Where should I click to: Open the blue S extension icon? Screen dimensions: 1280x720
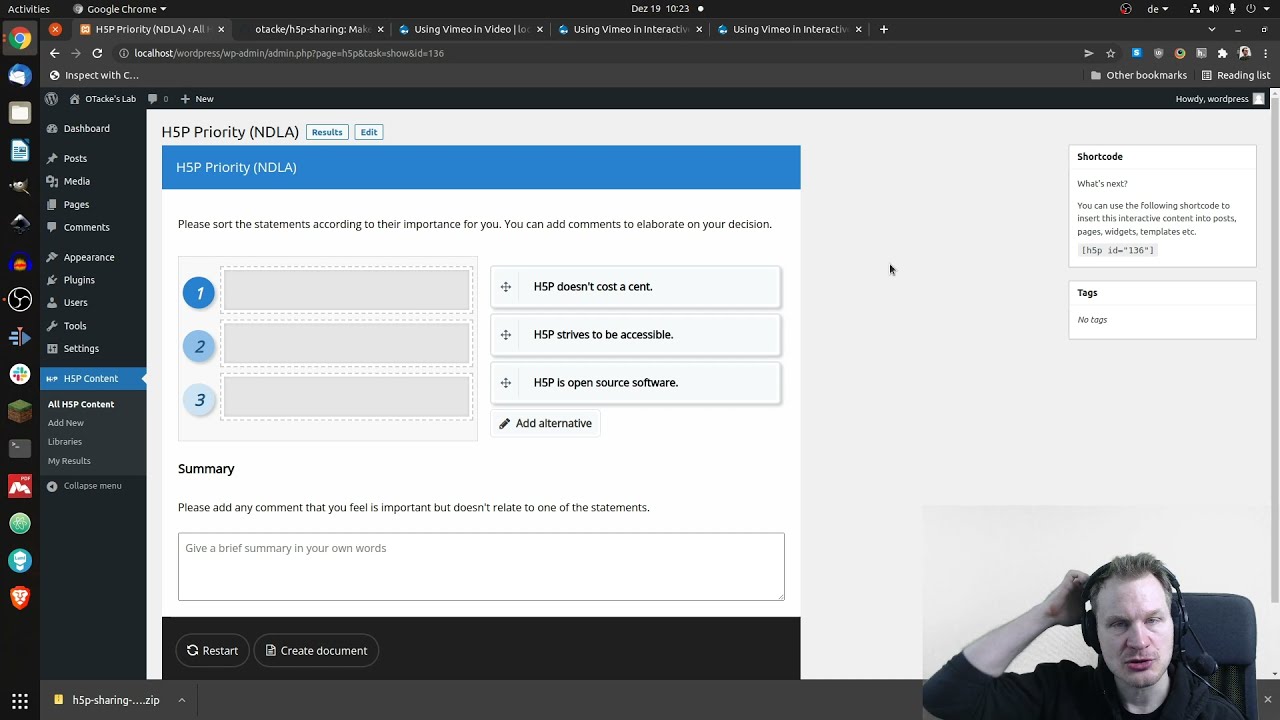pyautogui.click(x=1137, y=53)
